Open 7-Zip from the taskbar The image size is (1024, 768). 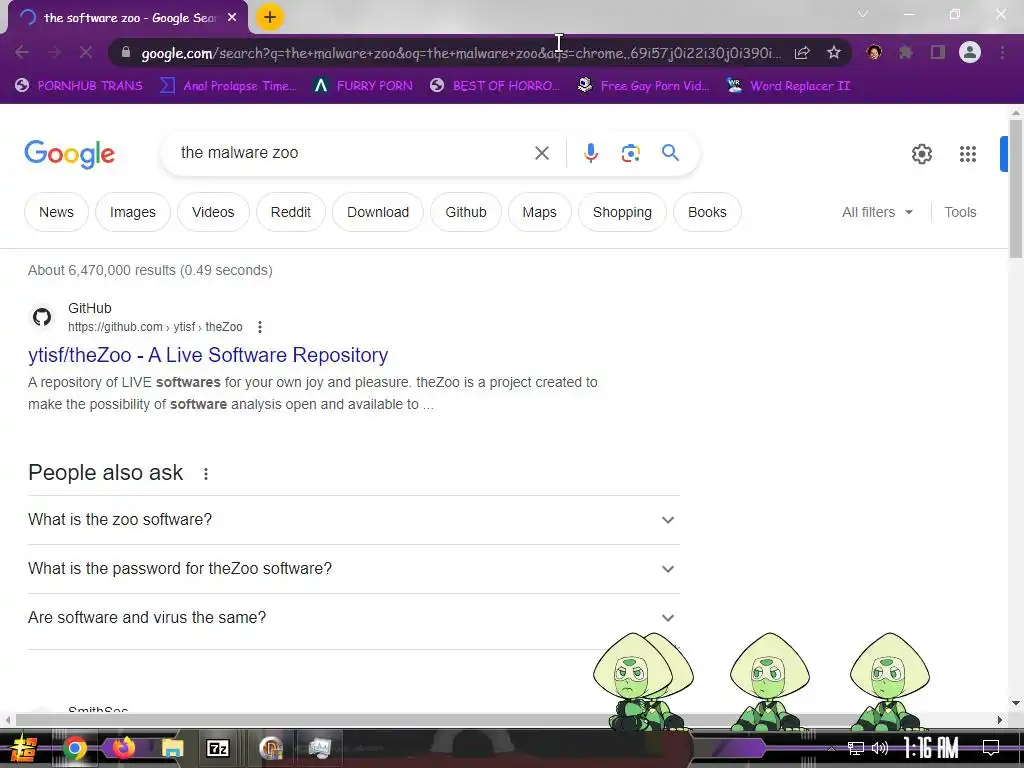(217, 748)
